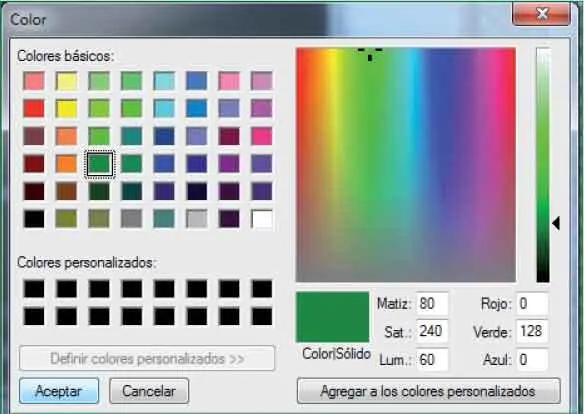The width and height of the screenshot is (584, 414).
Task: Click the Aceptar button
Action: [x=59, y=391]
